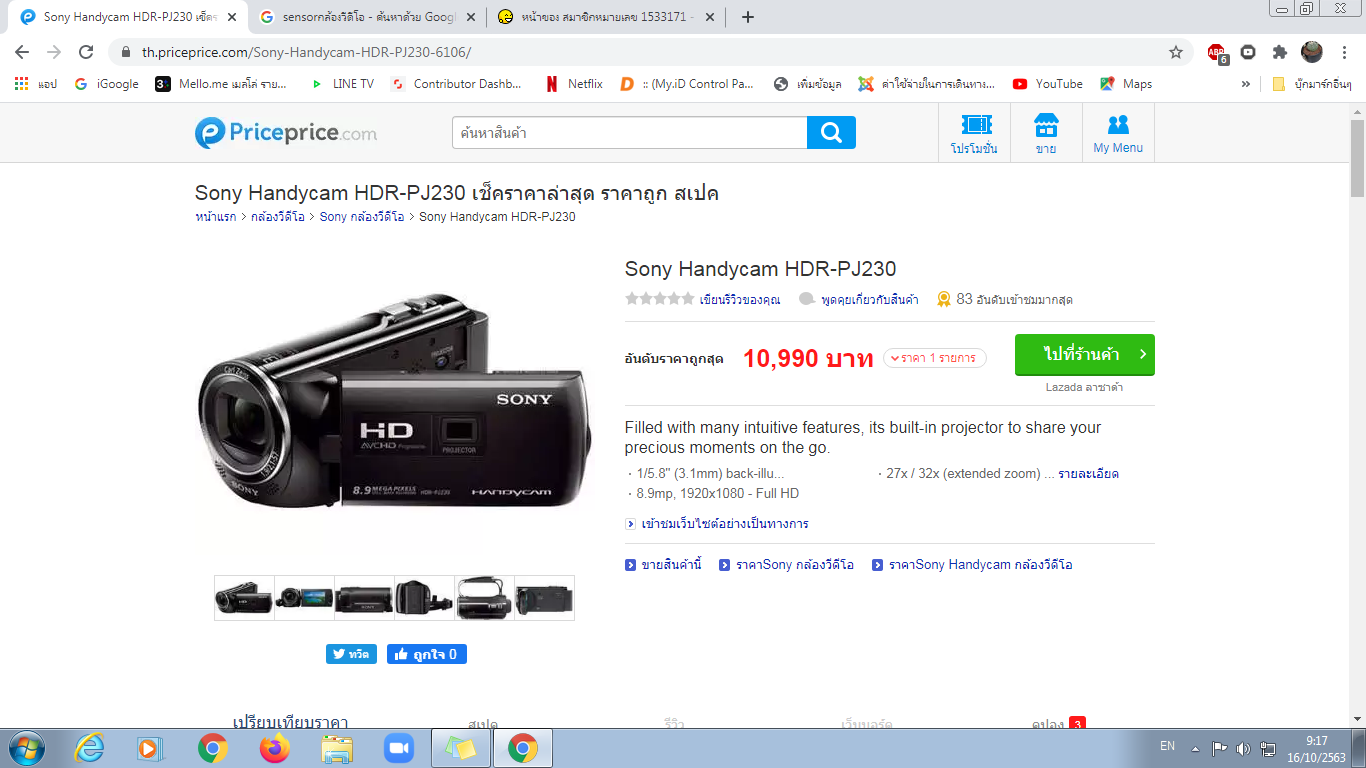Open the Chrome extensions puzzle icon
The height and width of the screenshot is (768, 1366).
coord(1279,52)
